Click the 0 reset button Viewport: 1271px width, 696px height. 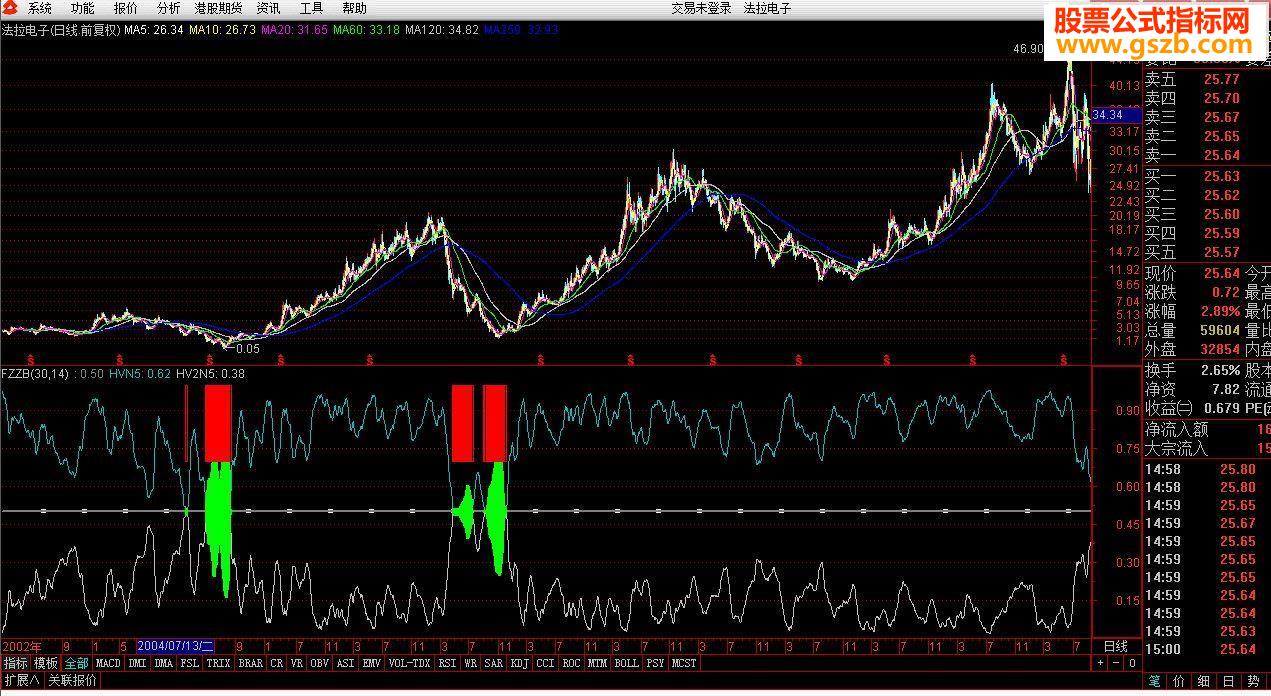1131,663
